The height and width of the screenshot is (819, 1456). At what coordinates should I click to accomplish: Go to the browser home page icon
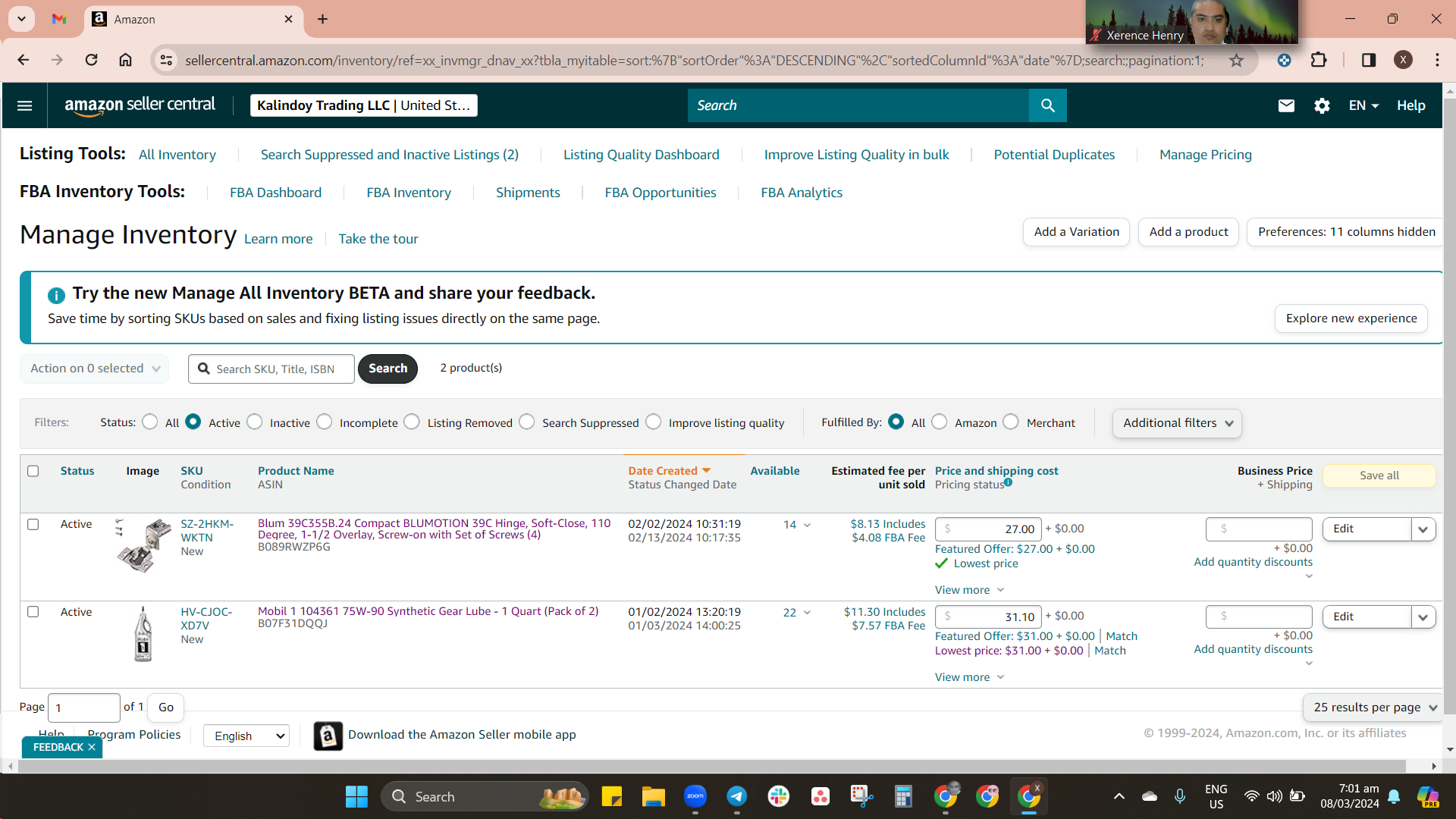(x=126, y=60)
